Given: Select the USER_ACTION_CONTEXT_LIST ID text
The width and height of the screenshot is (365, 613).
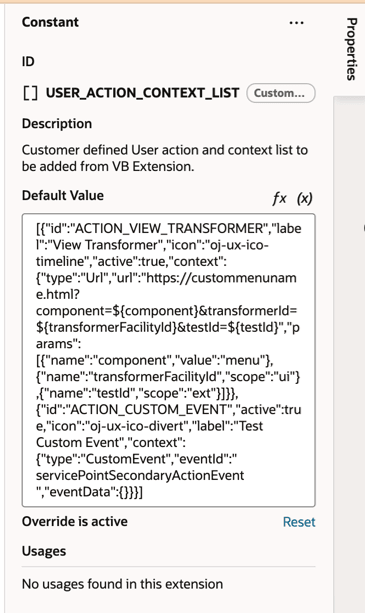Looking at the screenshot, I should 142,93.
